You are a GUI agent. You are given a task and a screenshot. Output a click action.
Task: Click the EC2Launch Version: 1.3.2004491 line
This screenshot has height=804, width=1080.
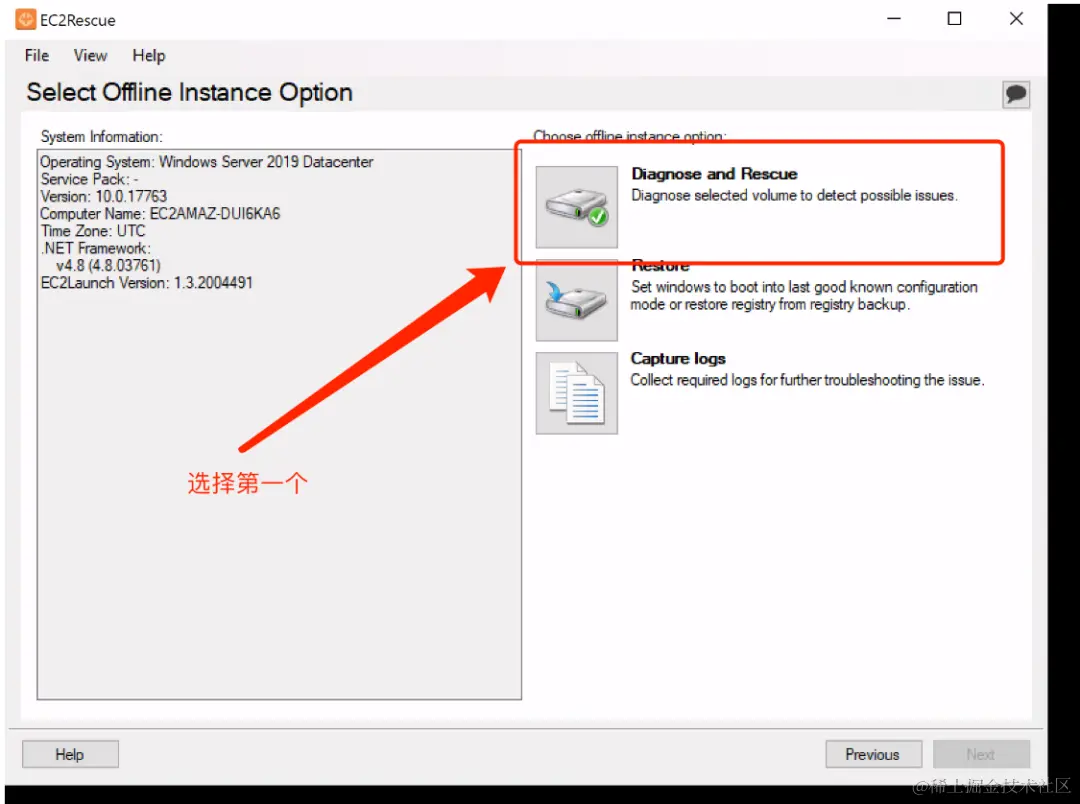147,282
